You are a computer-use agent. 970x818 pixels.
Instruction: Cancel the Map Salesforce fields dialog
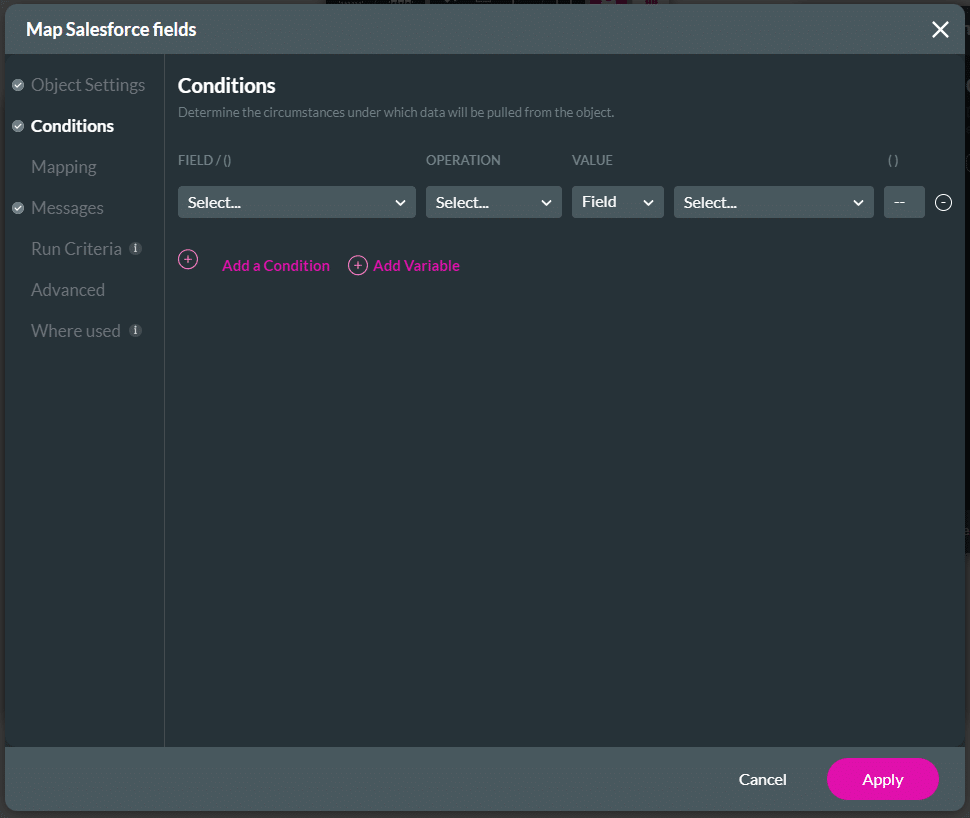click(x=762, y=779)
